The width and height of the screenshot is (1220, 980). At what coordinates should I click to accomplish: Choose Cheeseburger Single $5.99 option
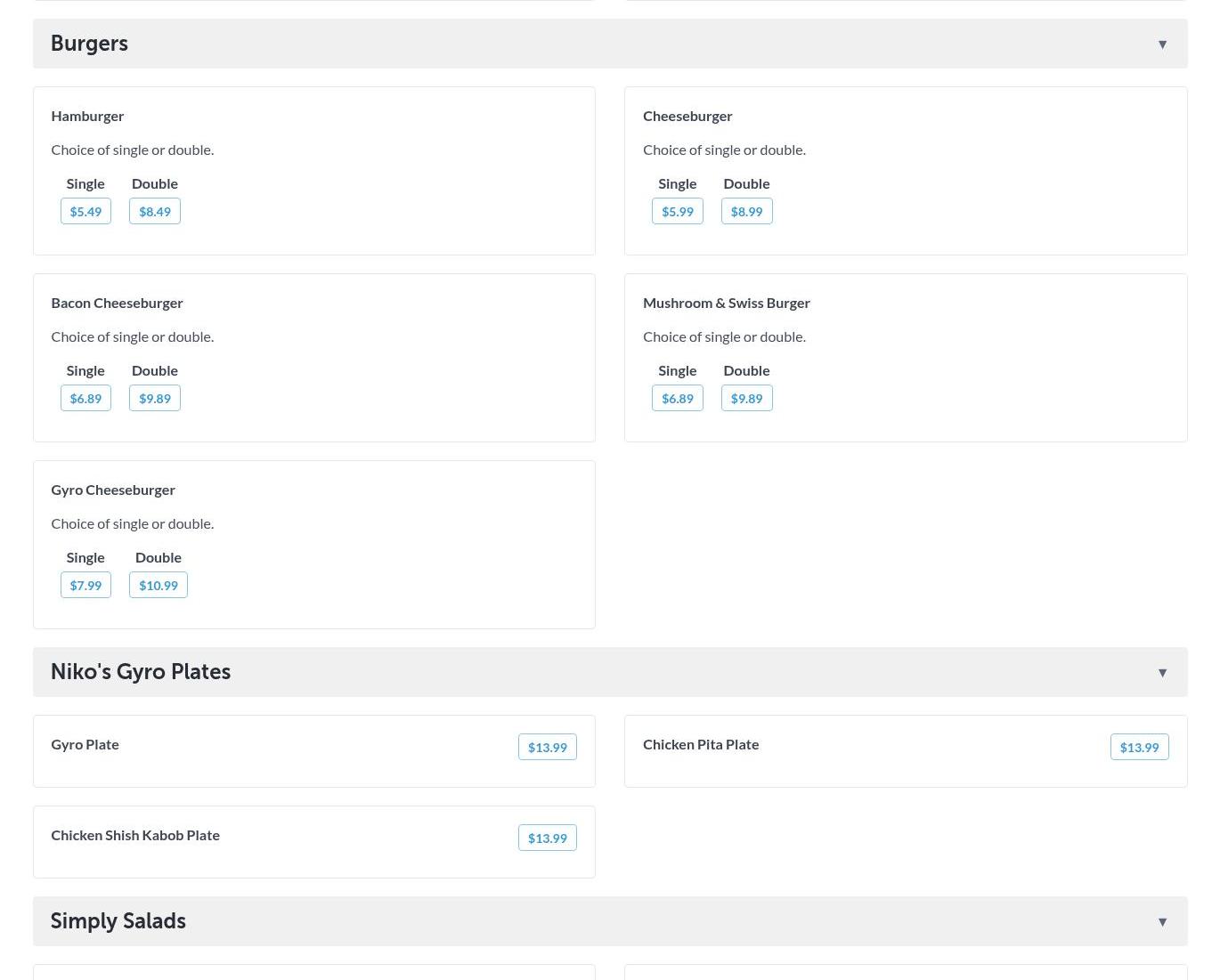pyautogui.click(x=677, y=212)
